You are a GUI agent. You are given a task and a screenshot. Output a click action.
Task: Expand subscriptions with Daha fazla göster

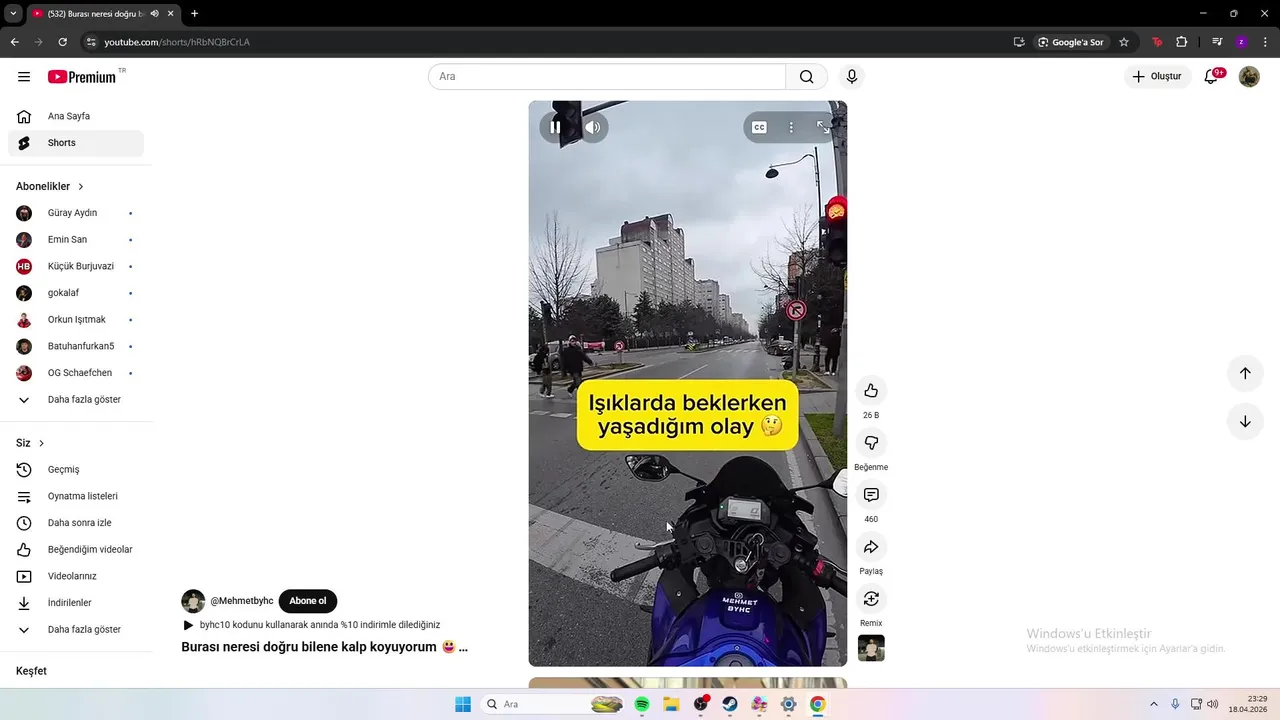point(76,400)
